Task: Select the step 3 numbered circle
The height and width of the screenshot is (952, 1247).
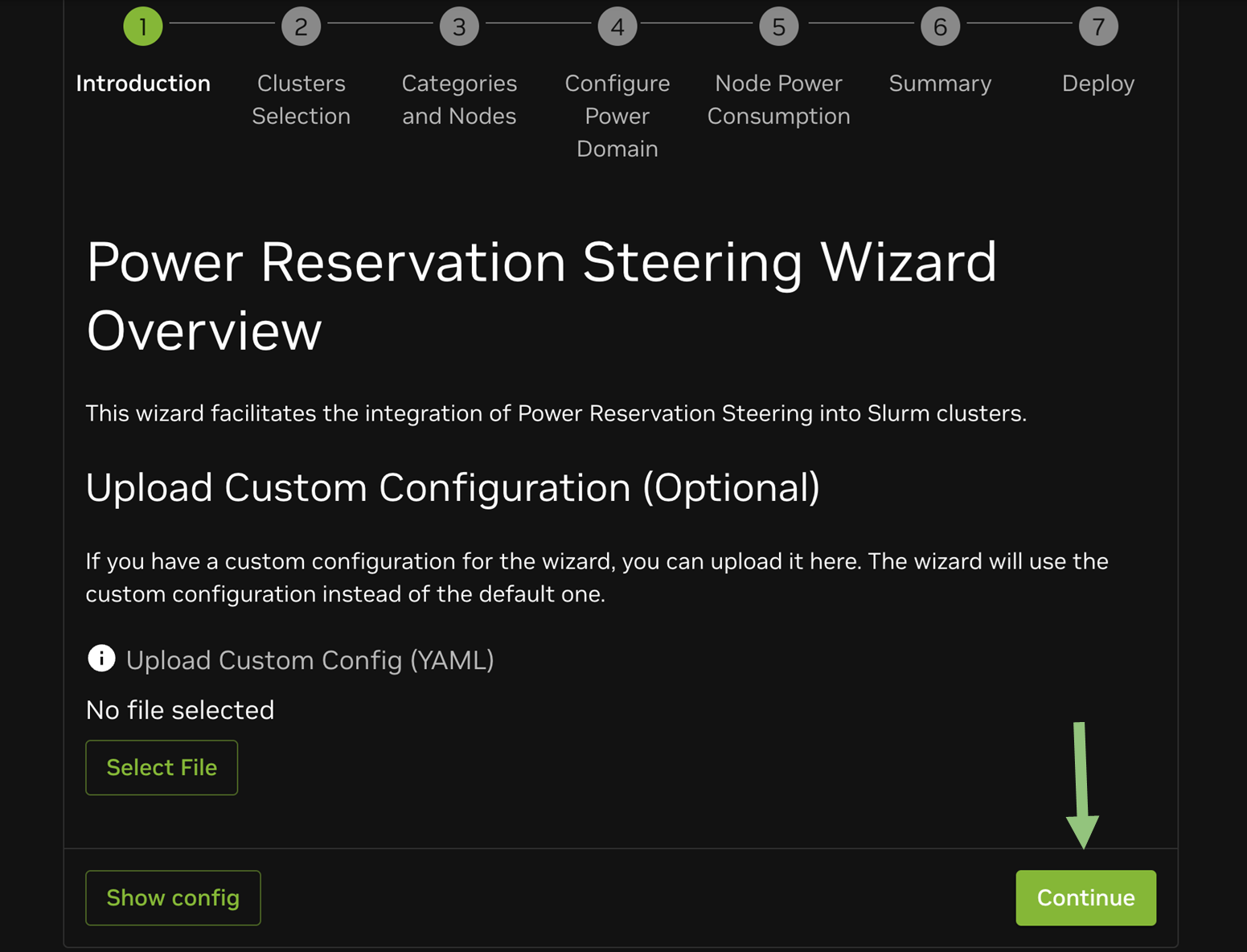Action: [459, 27]
